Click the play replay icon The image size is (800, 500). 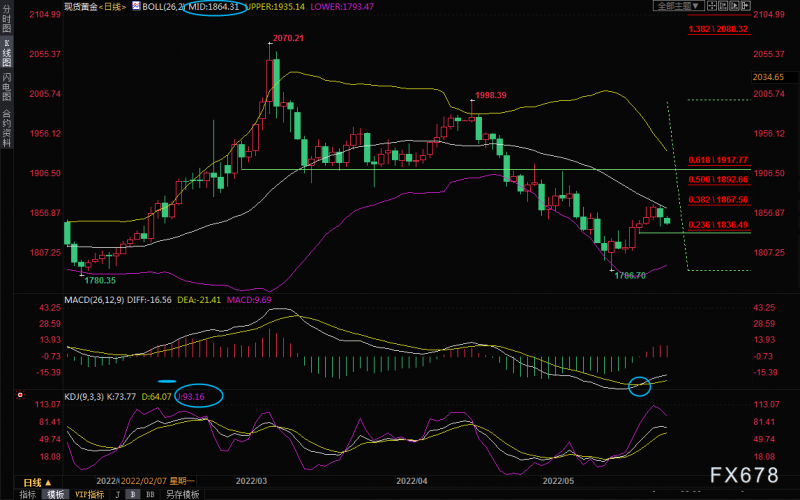(734, 6)
